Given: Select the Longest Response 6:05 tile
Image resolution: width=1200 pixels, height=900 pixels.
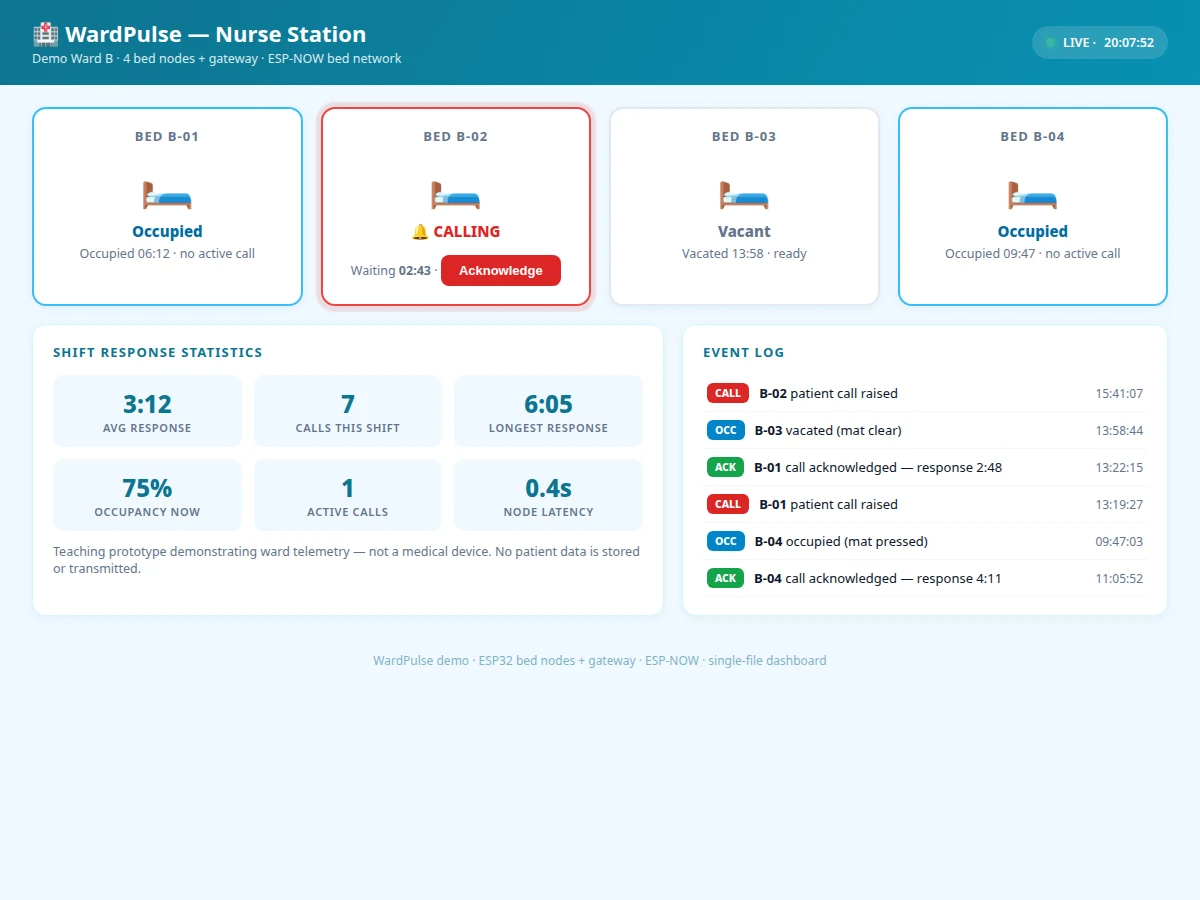Looking at the screenshot, I should coord(548,411).
